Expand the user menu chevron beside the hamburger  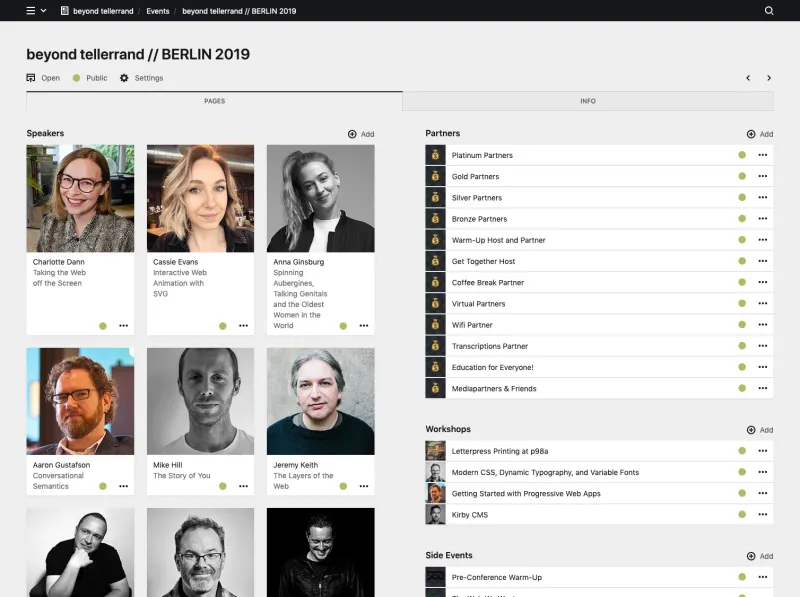coord(44,11)
